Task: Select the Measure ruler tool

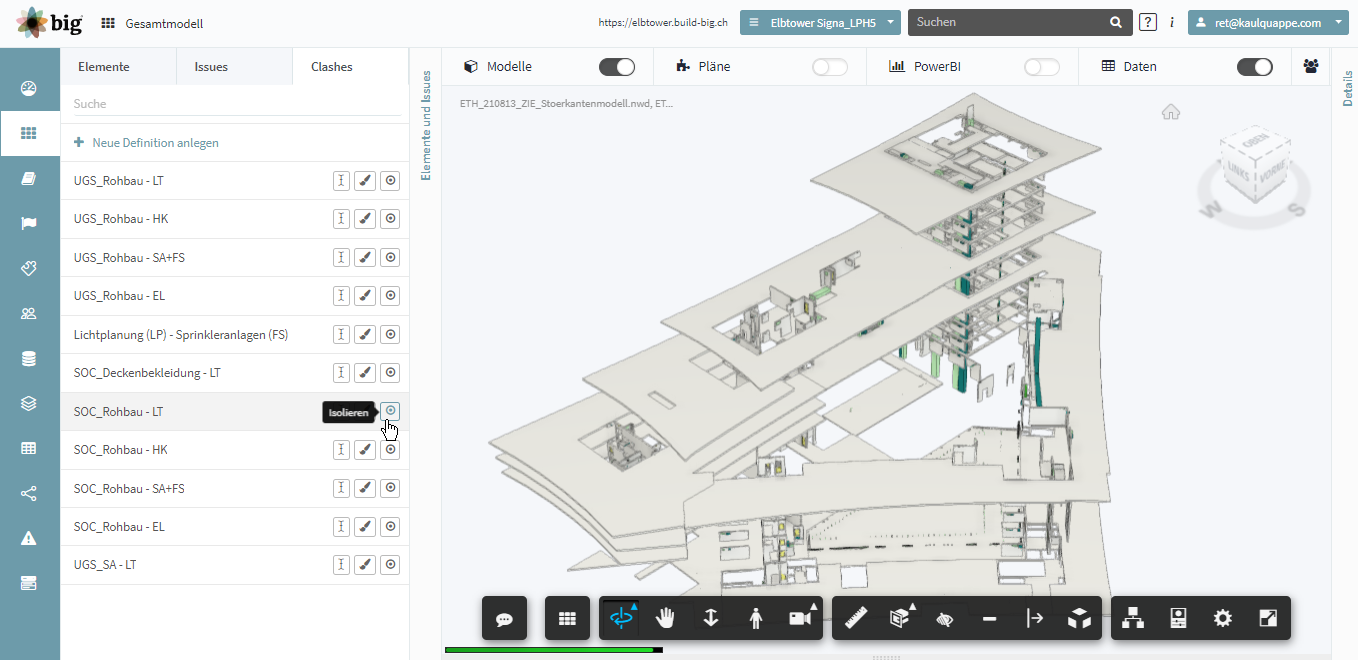Action: 856,619
